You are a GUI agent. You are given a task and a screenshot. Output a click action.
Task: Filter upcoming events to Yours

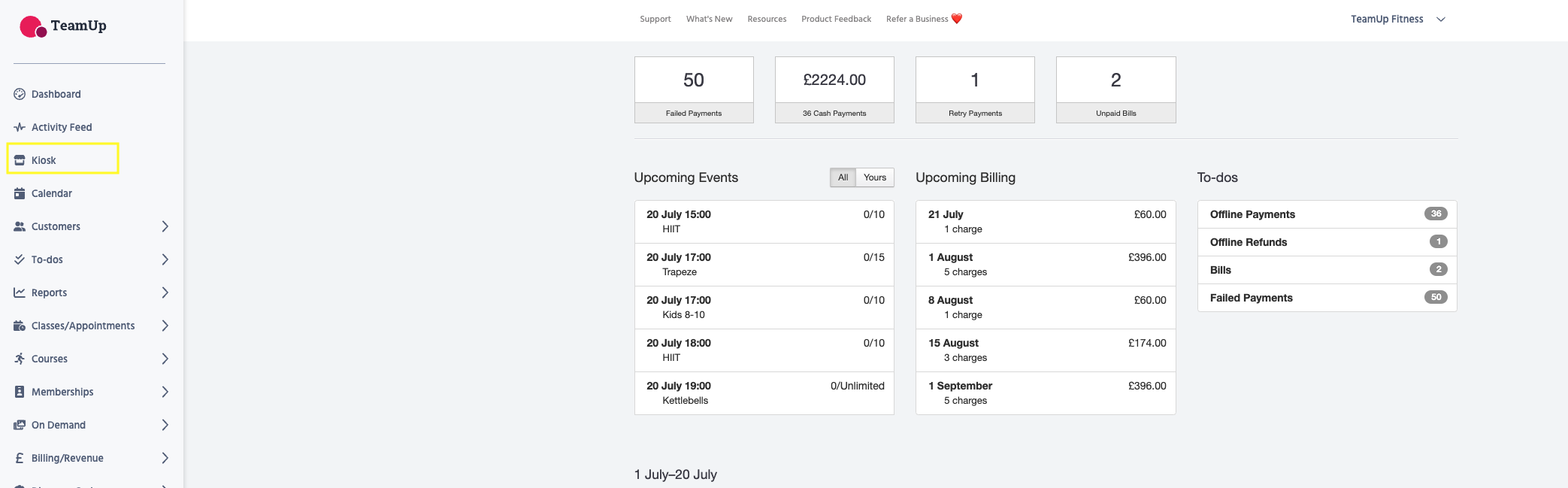click(x=874, y=177)
